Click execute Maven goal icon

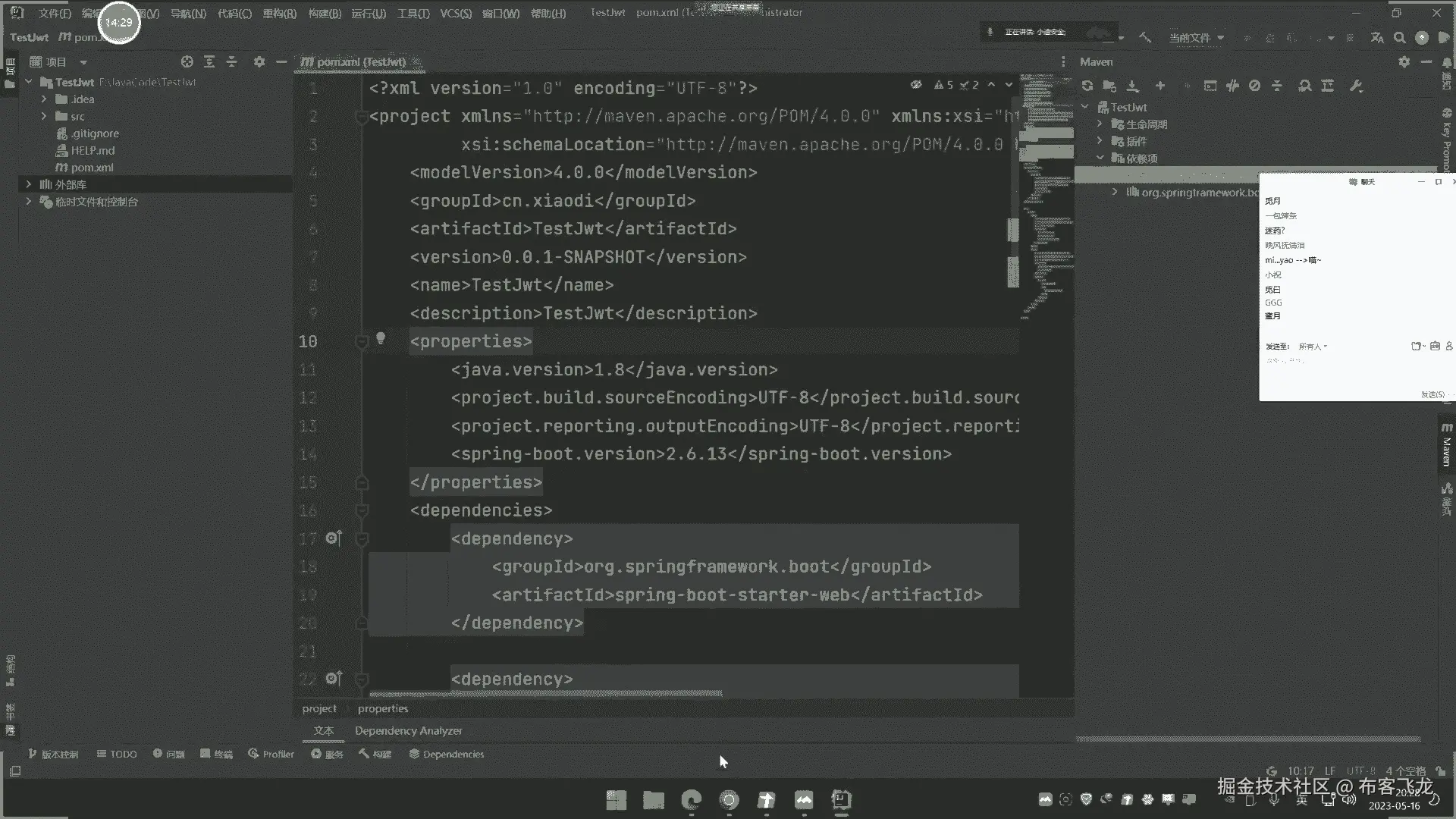tap(1210, 86)
